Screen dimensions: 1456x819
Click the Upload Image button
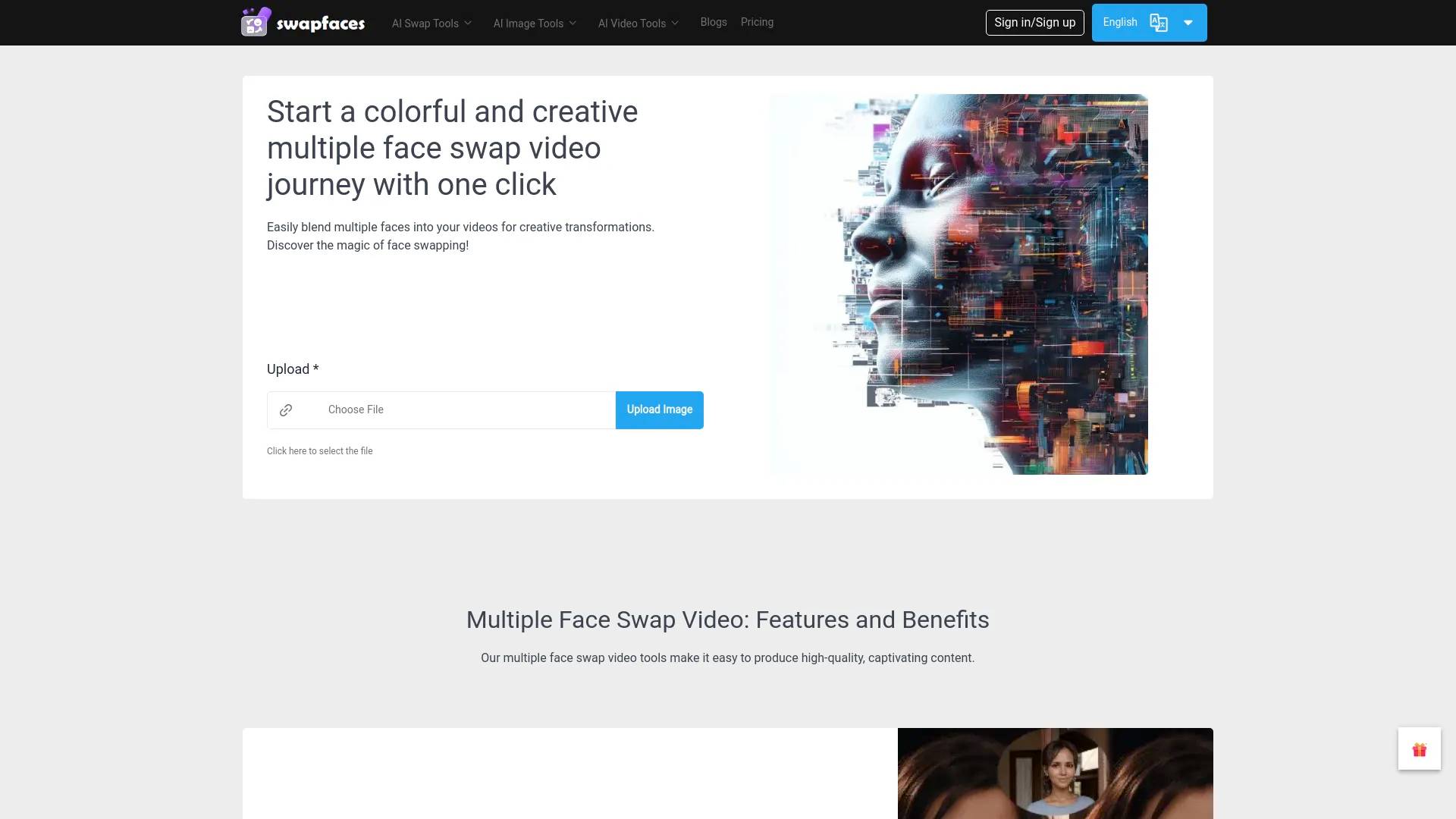660,410
